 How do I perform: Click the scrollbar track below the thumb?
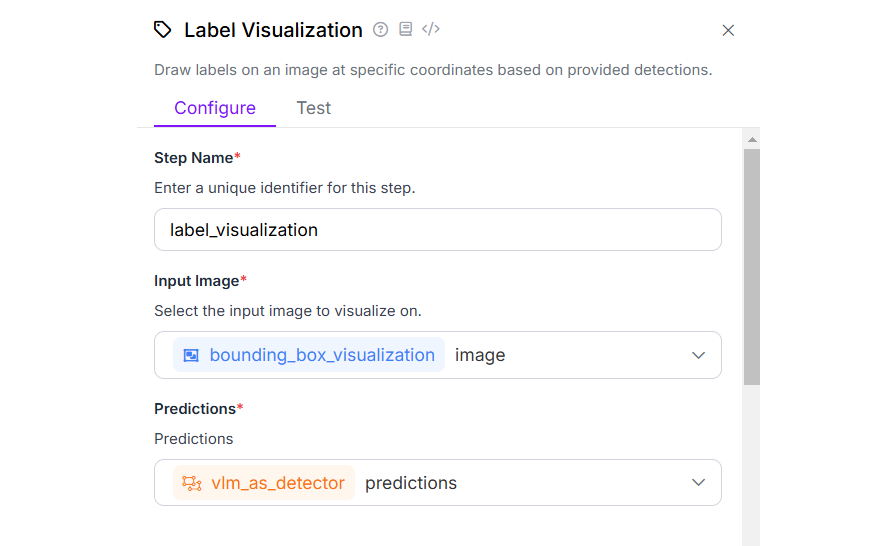coord(752,460)
